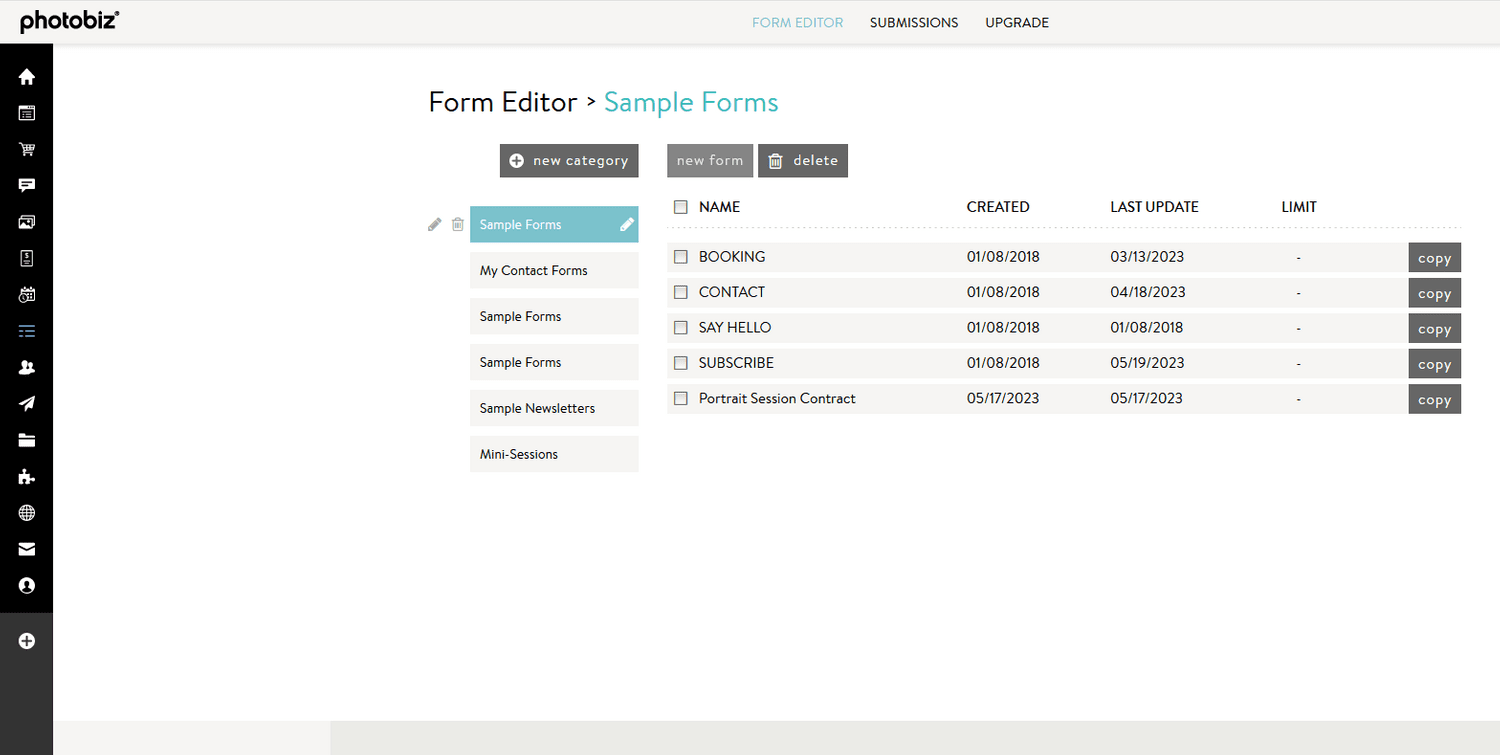Image resolution: width=1500 pixels, height=755 pixels.
Task: Click the 03/13/2023 last update date
Action: (1147, 257)
